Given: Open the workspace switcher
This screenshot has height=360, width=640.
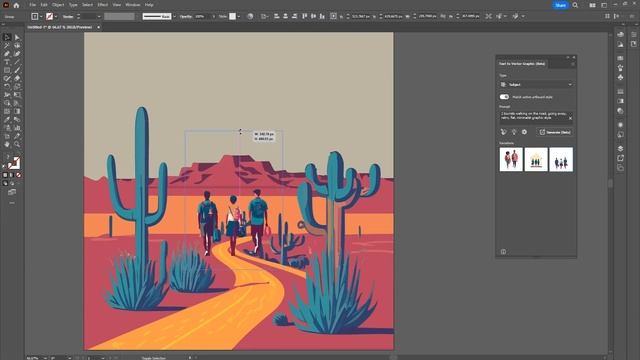Looking at the screenshot, I should coord(604,5).
